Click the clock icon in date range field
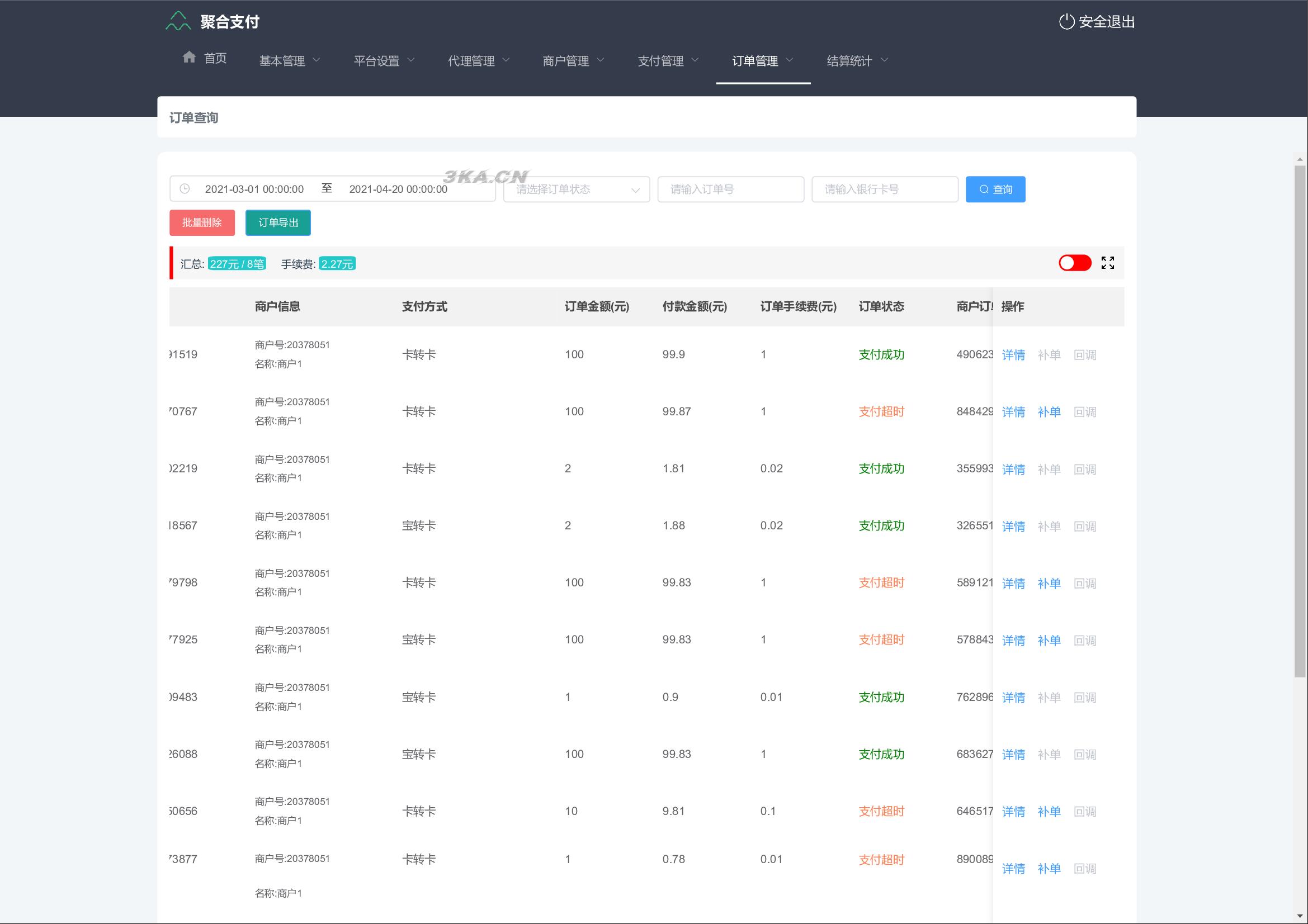This screenshot has width=1308, height=924. [x=185, y=189]
